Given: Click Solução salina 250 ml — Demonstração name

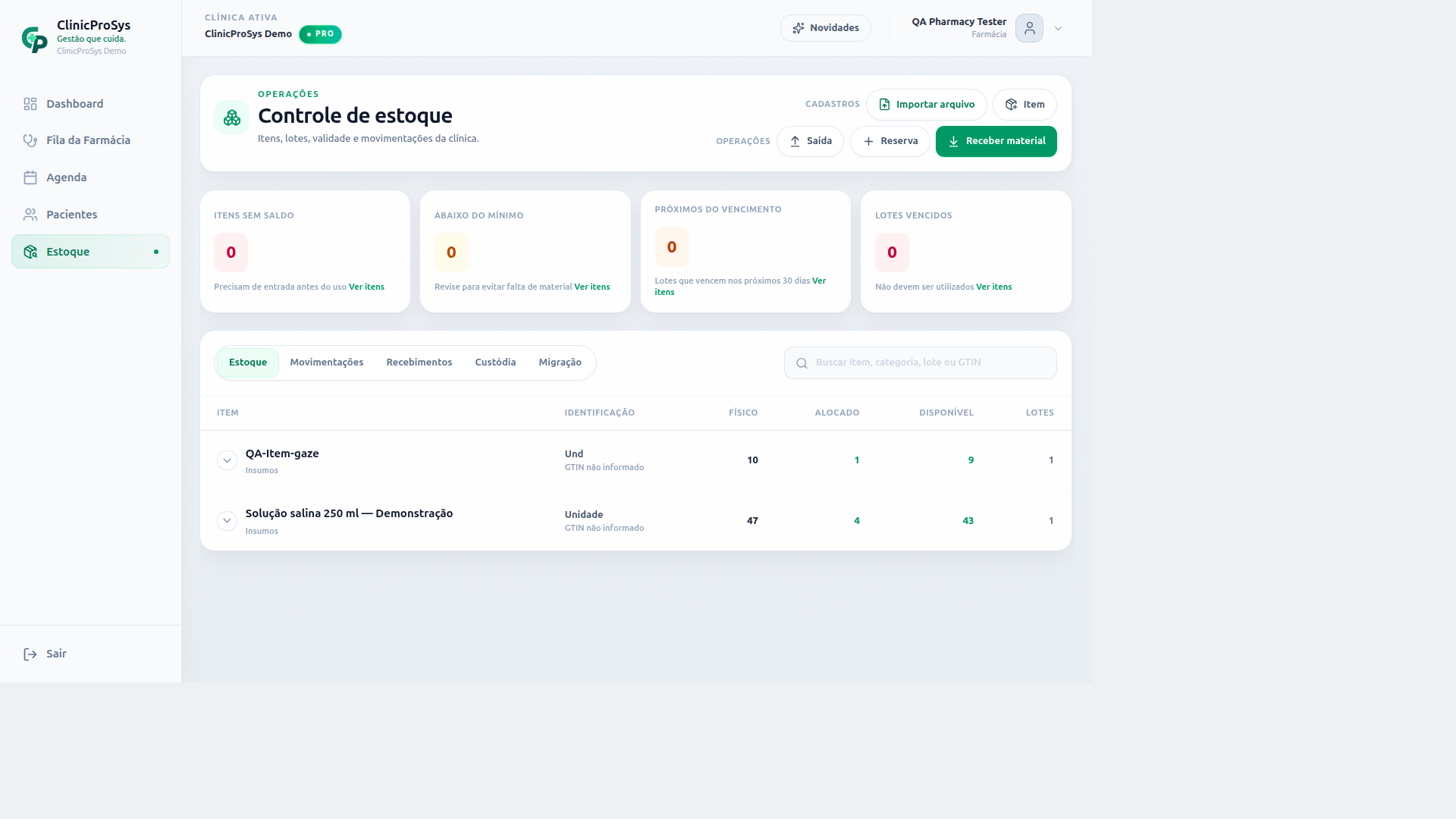Looking at the screenshot, I should 349,513.
